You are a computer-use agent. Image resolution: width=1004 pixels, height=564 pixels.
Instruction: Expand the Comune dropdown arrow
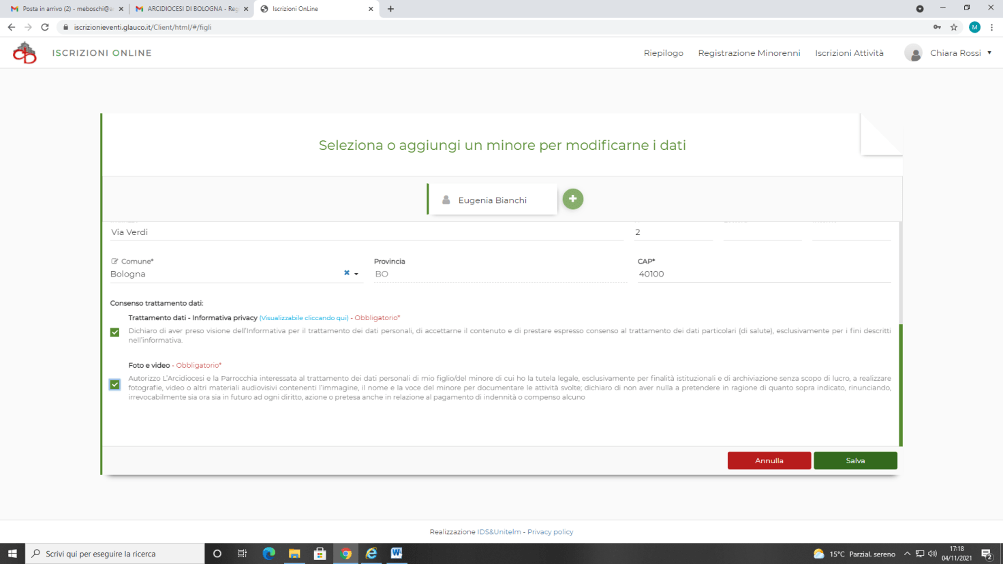[x=356, y=274]
